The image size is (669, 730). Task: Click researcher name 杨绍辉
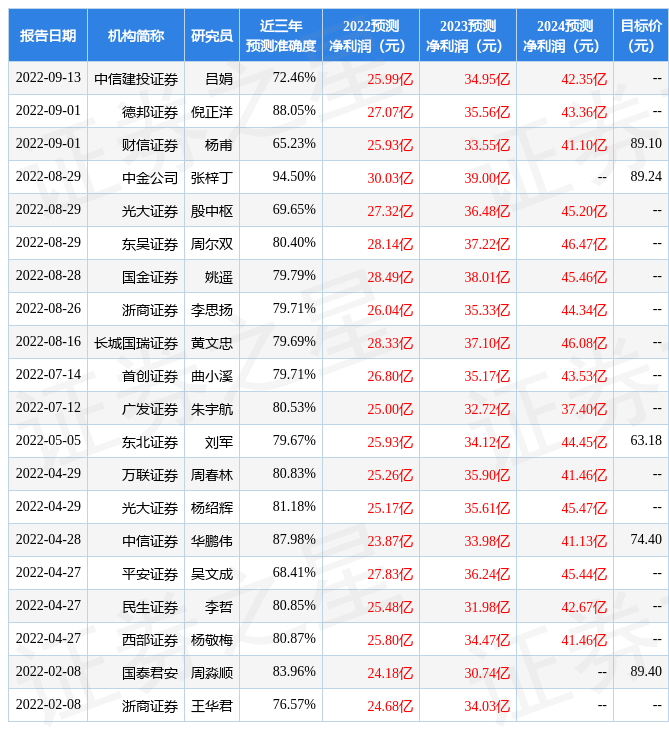212,508
